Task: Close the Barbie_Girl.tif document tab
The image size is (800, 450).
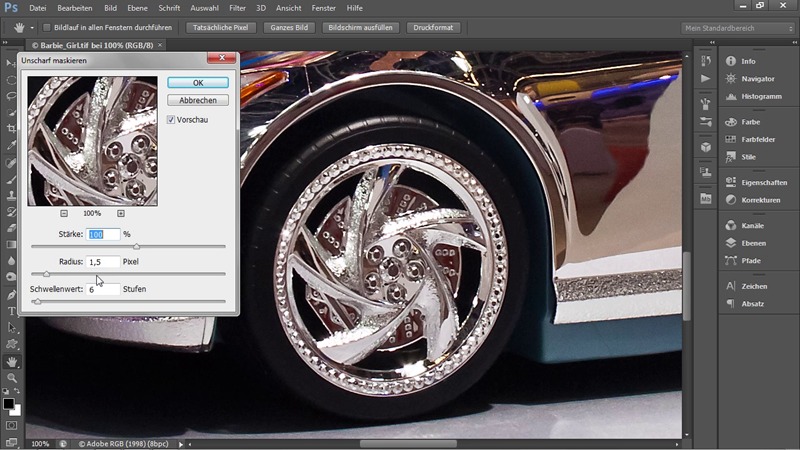Action: coord(160,45)
